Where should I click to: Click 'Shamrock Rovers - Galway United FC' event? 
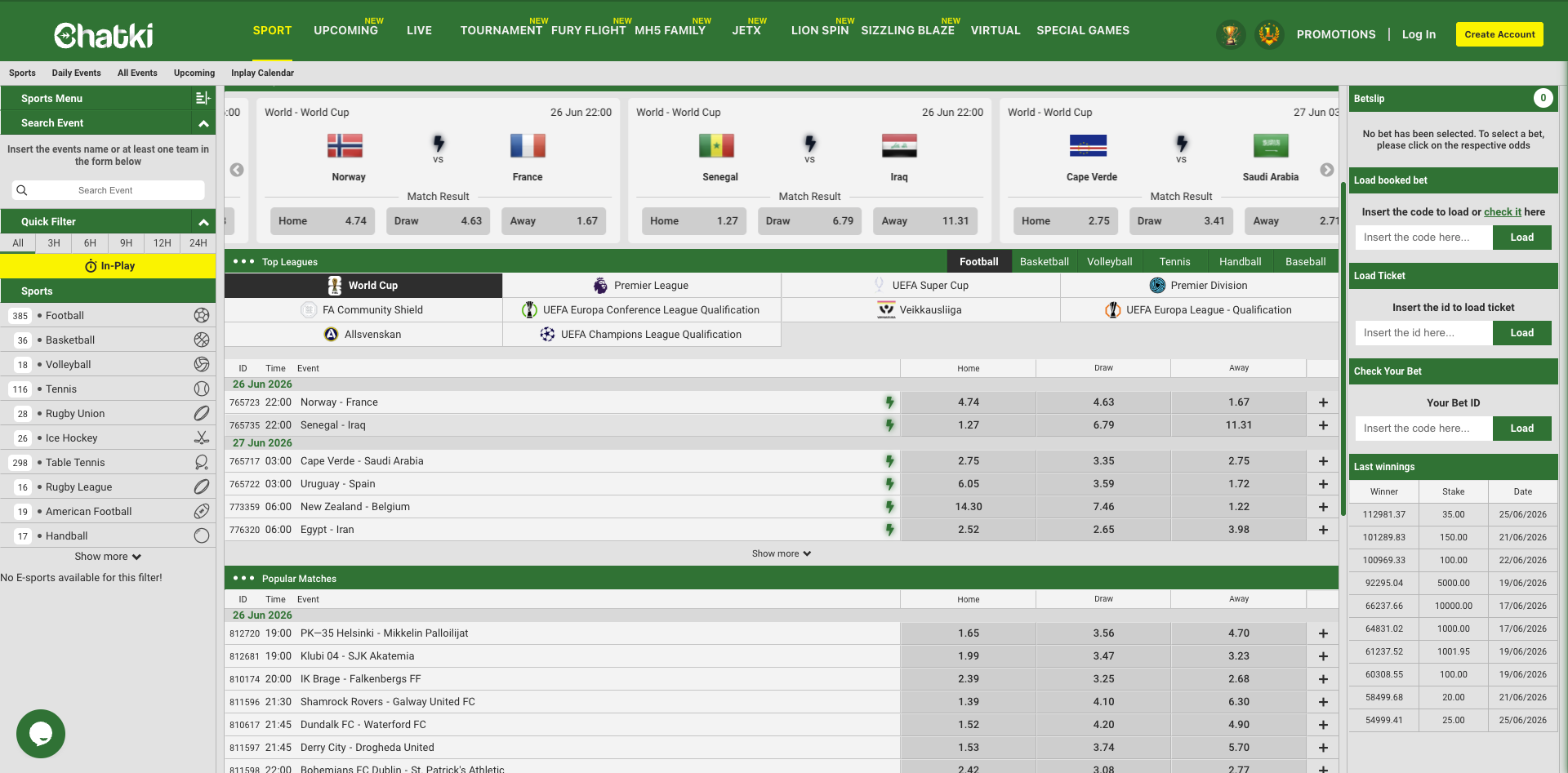point(387,702)
